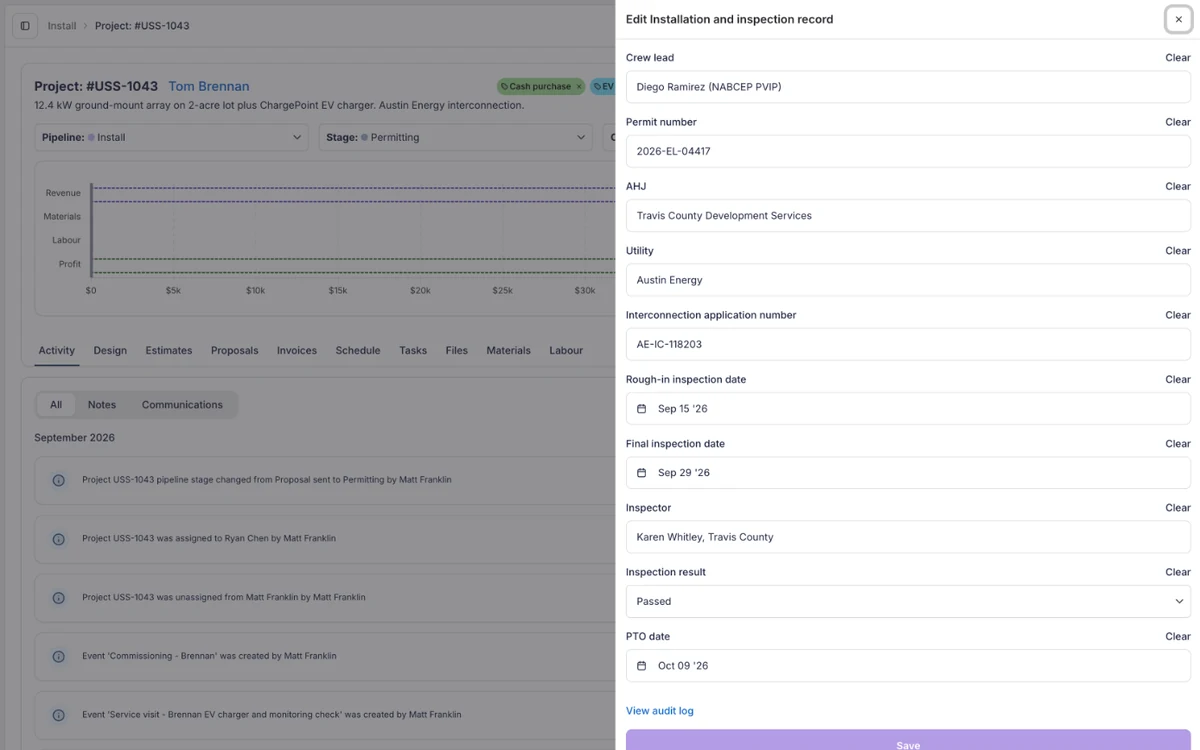Switch to the Proposals tab

[235, 351]
